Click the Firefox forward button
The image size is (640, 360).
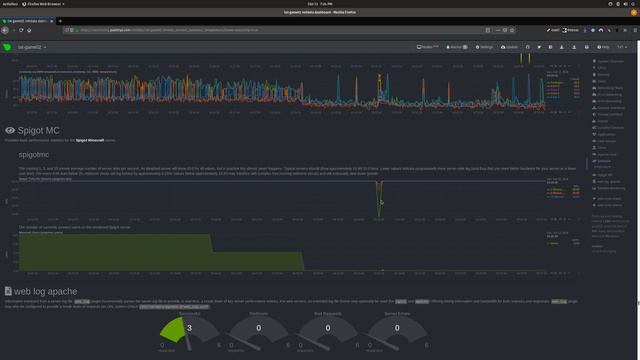coord(13,30)
